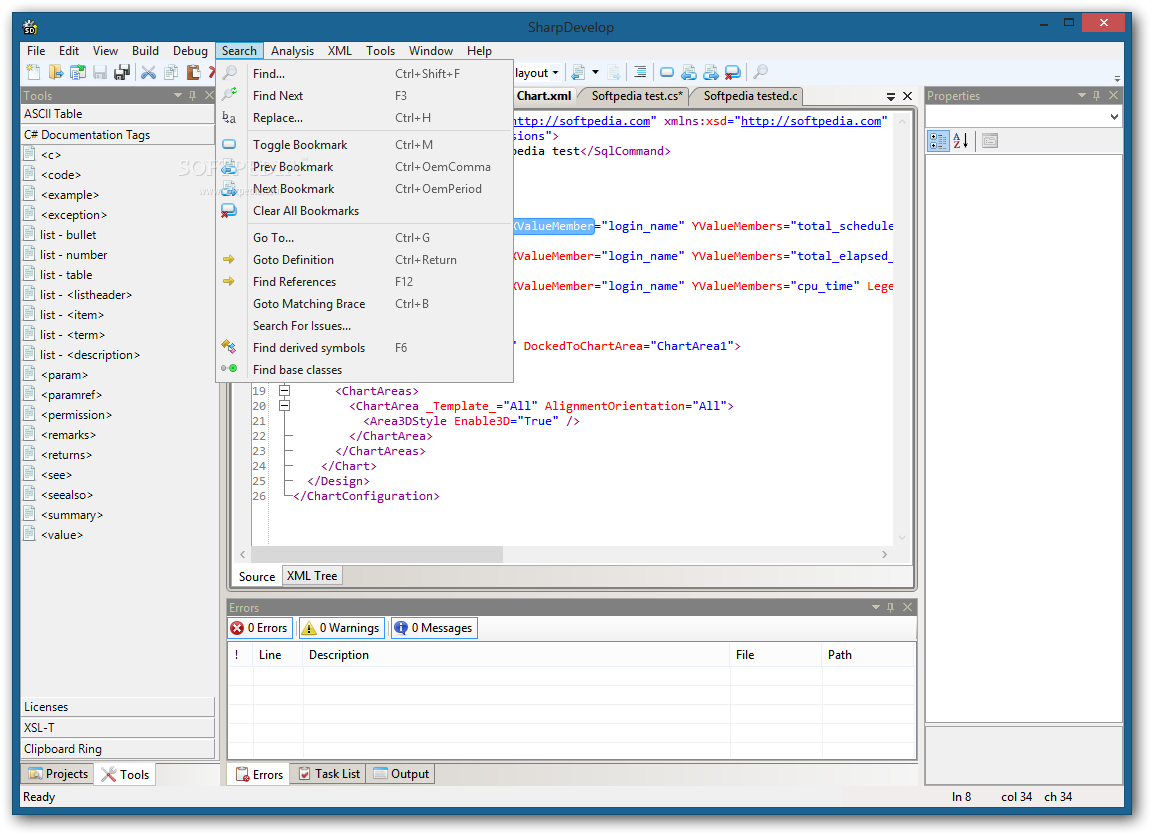Click the Cut scissors icon
This screenshot has width=1152, height=835.
[x=148, y=72]
